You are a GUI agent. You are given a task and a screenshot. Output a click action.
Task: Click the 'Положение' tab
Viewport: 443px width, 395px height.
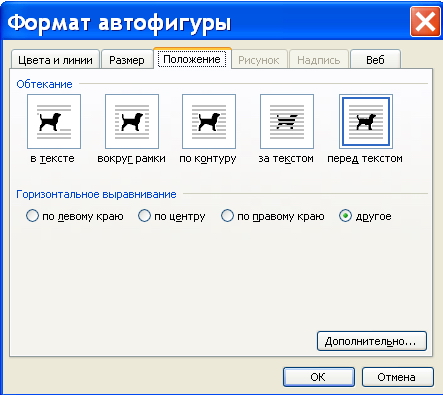tap(192, 59)
